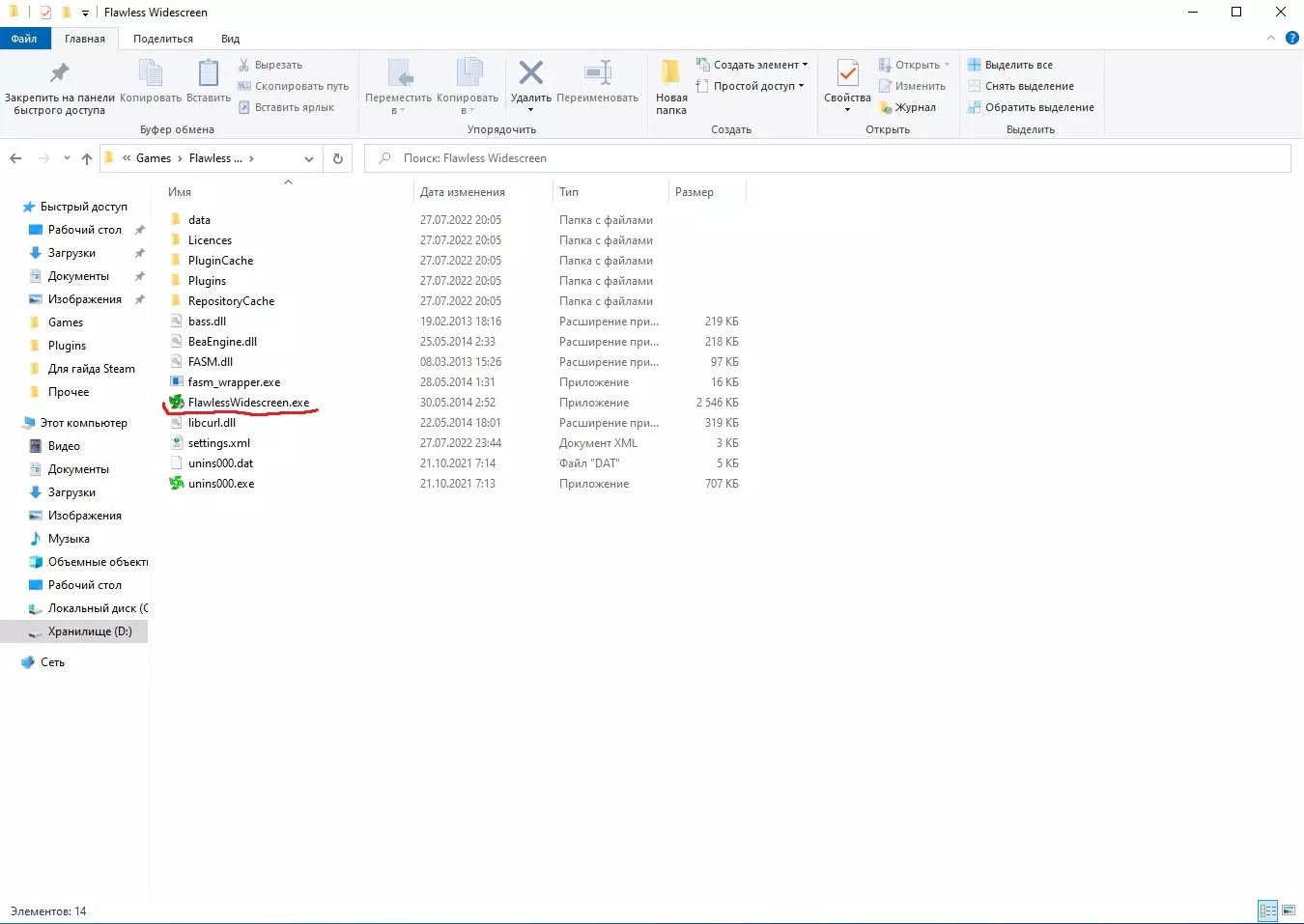Open the Move to (Переместить в) menu
Viewport: 1304px width, 924px height.
(399, 87)
